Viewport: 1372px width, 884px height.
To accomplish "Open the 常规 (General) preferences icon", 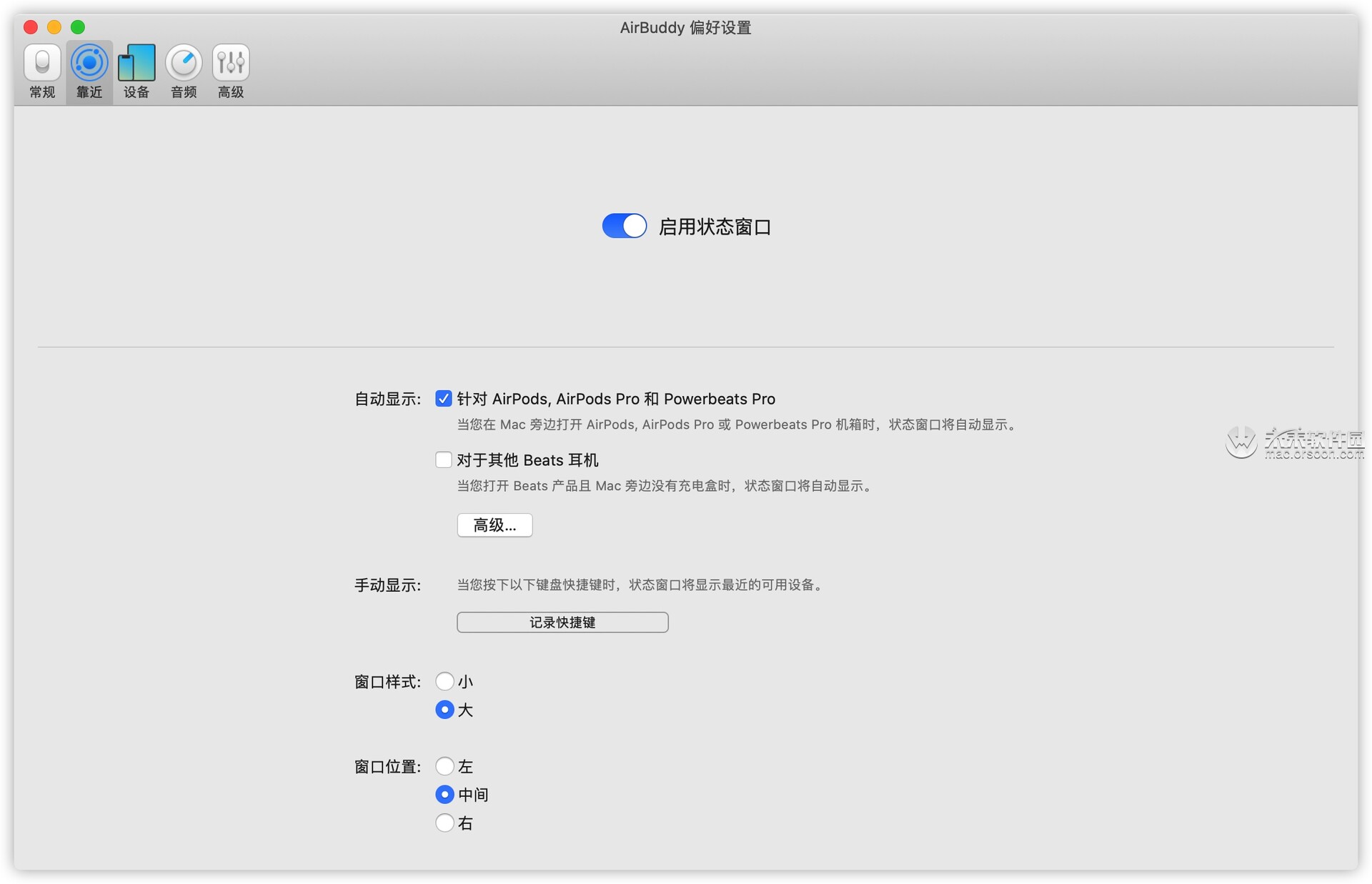I will click(42, 63).
